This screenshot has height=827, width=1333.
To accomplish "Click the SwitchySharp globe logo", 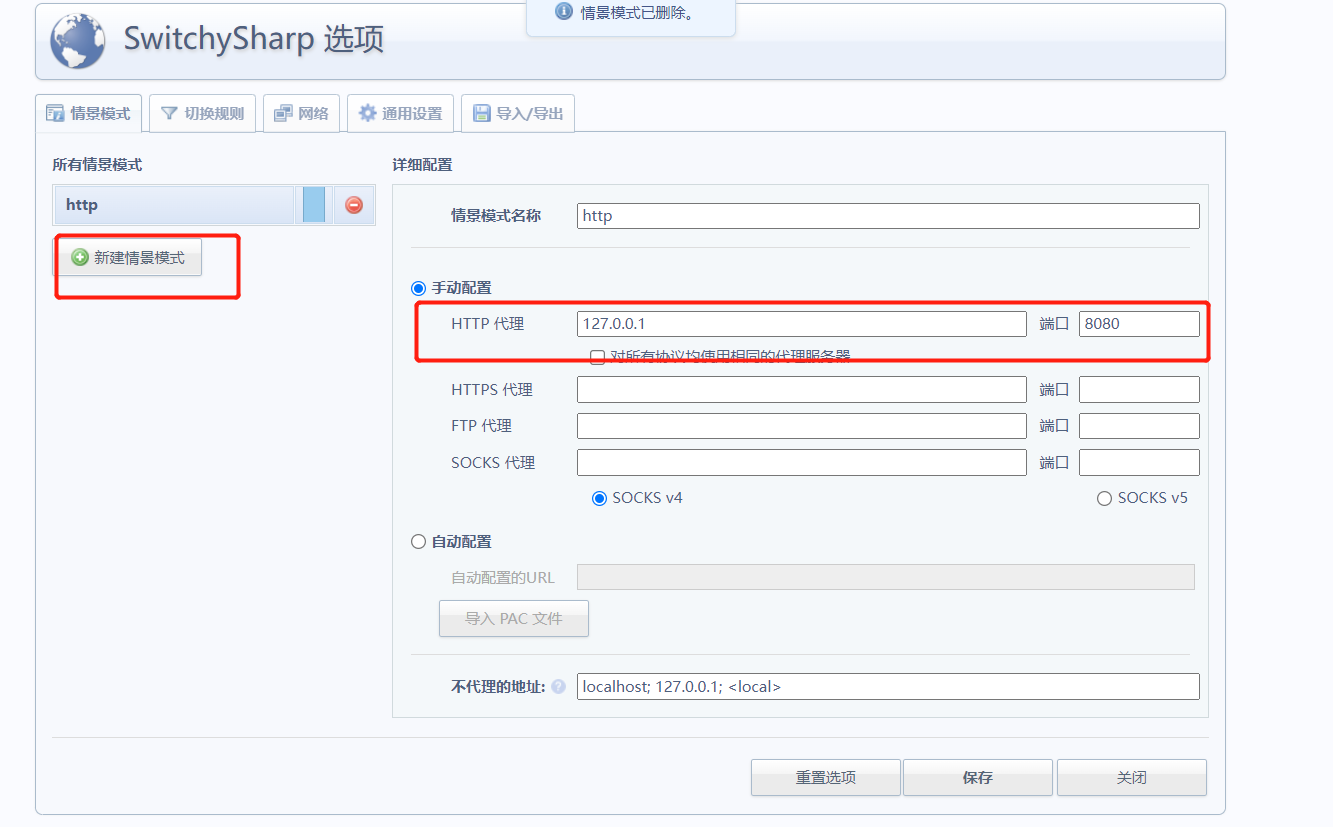I will coord(76,42).
